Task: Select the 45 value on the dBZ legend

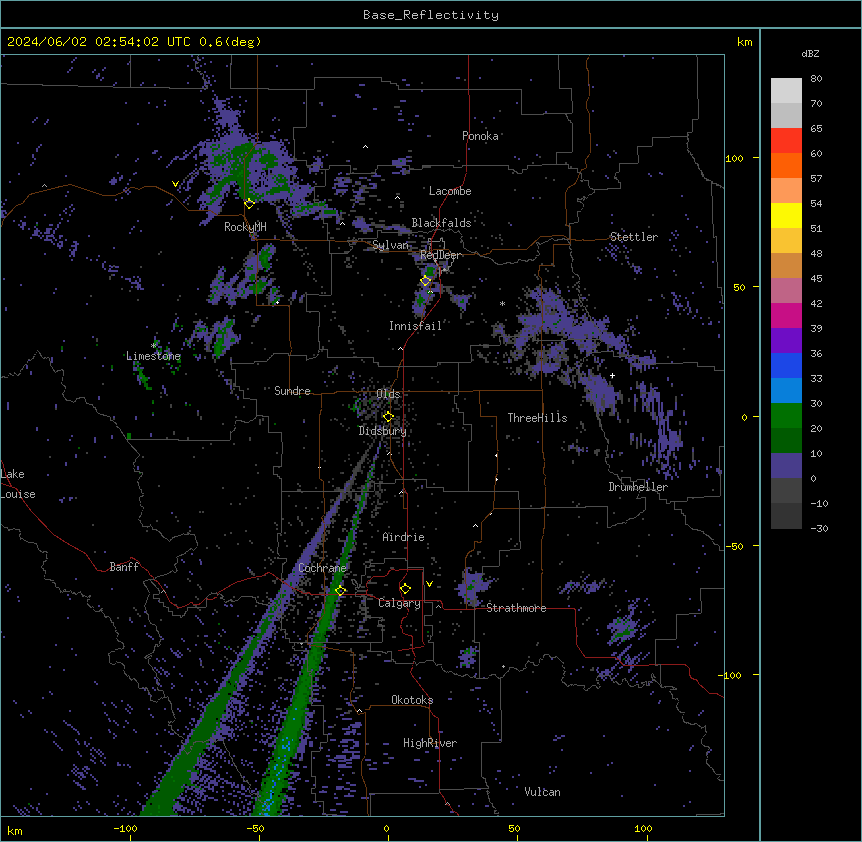Action: click(x=816, y=279)
